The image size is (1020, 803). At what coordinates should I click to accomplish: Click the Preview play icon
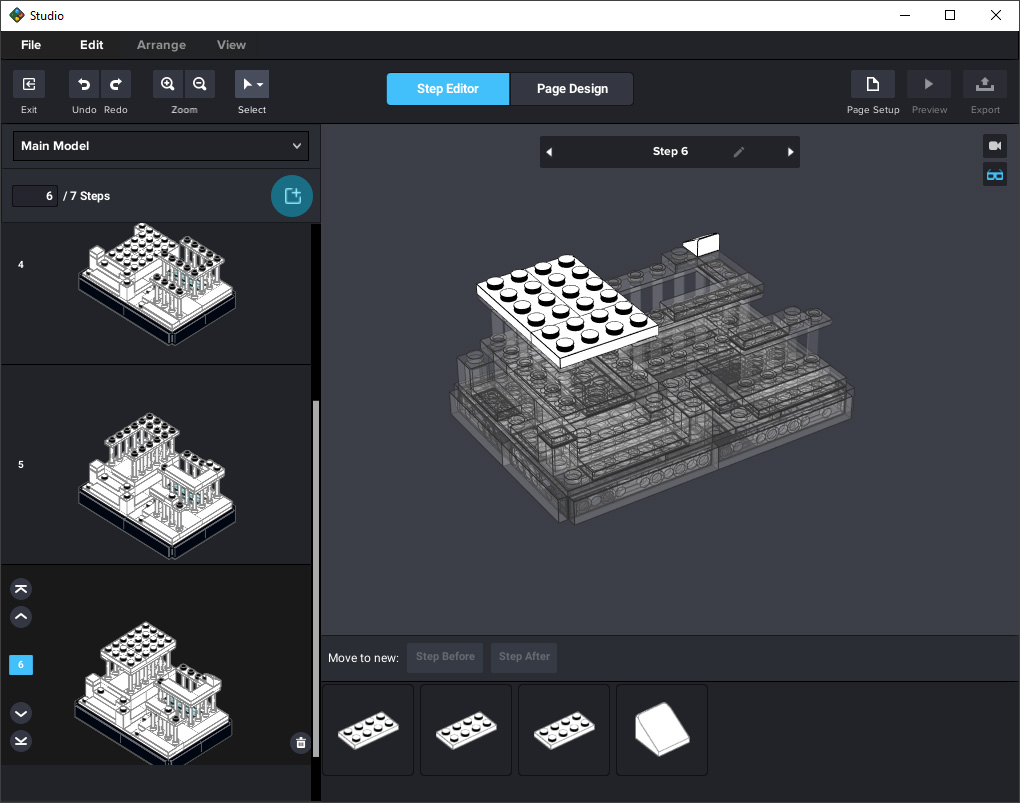coord(928,84)
